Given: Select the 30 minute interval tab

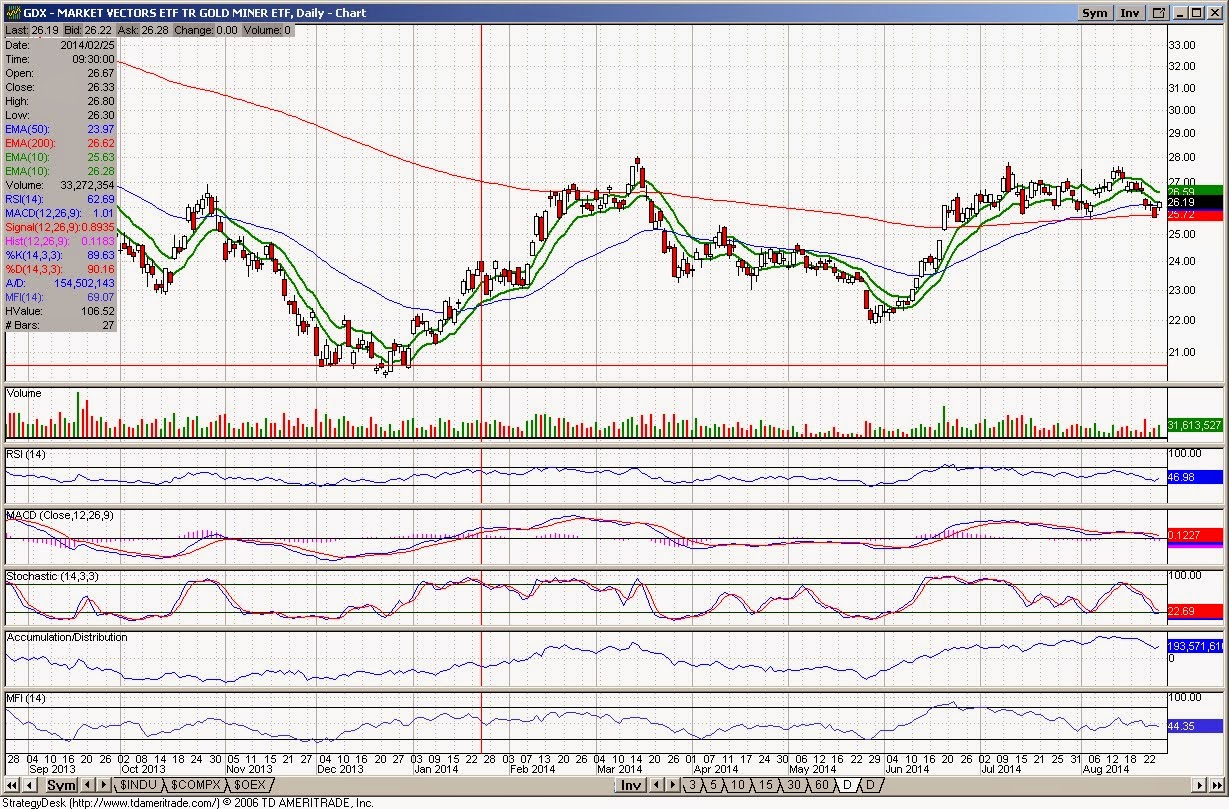Looking at the screenshot, I should pyautogui.click(x=794, y=785).
